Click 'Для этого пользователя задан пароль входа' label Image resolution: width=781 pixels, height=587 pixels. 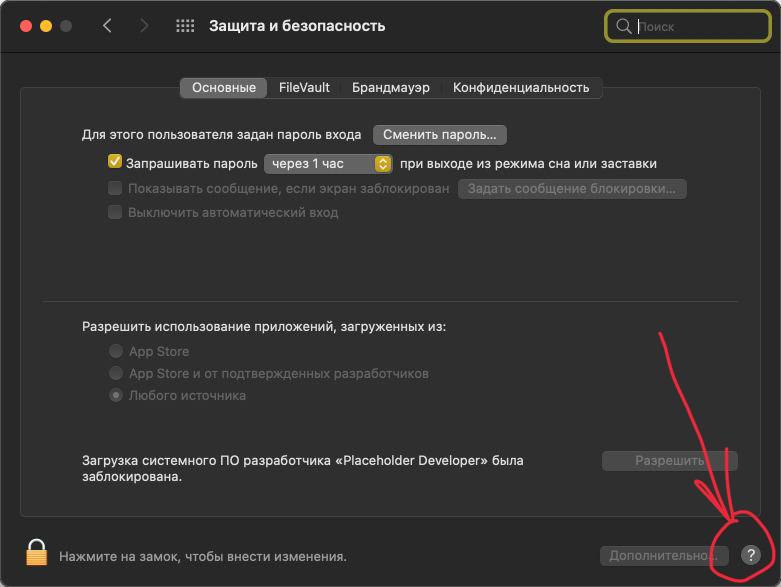(221, 135)
